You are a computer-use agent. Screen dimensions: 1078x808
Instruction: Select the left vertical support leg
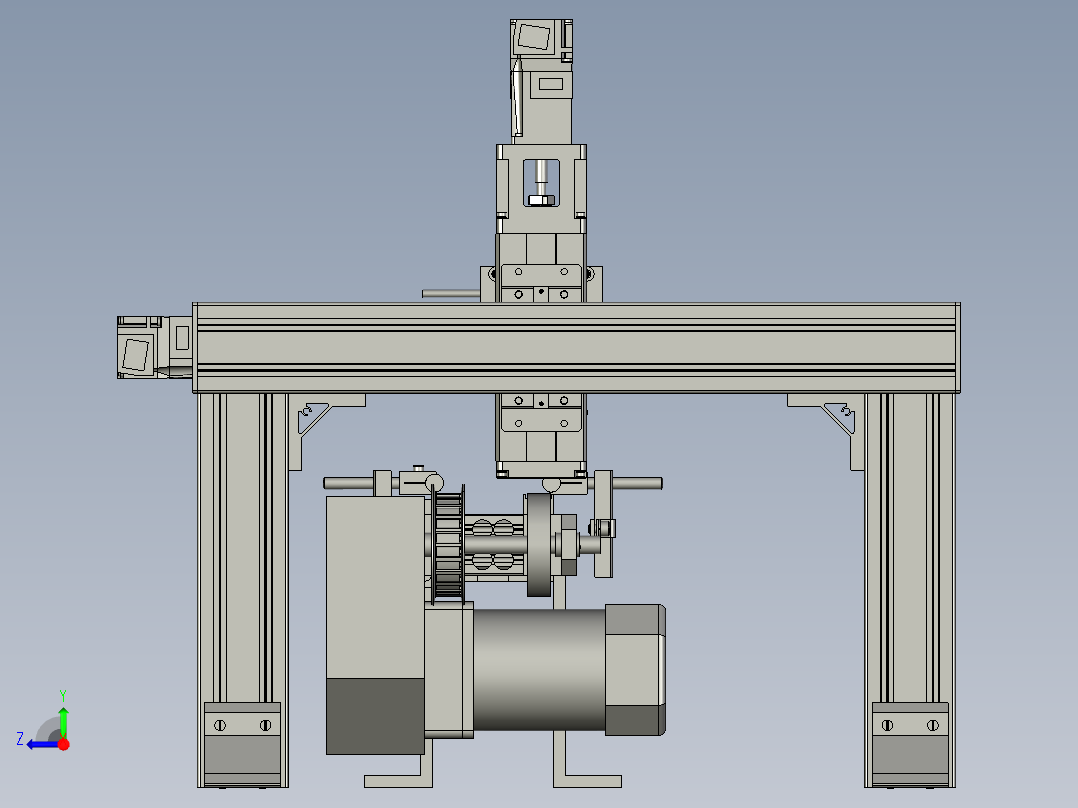click(x=243, y=590)
